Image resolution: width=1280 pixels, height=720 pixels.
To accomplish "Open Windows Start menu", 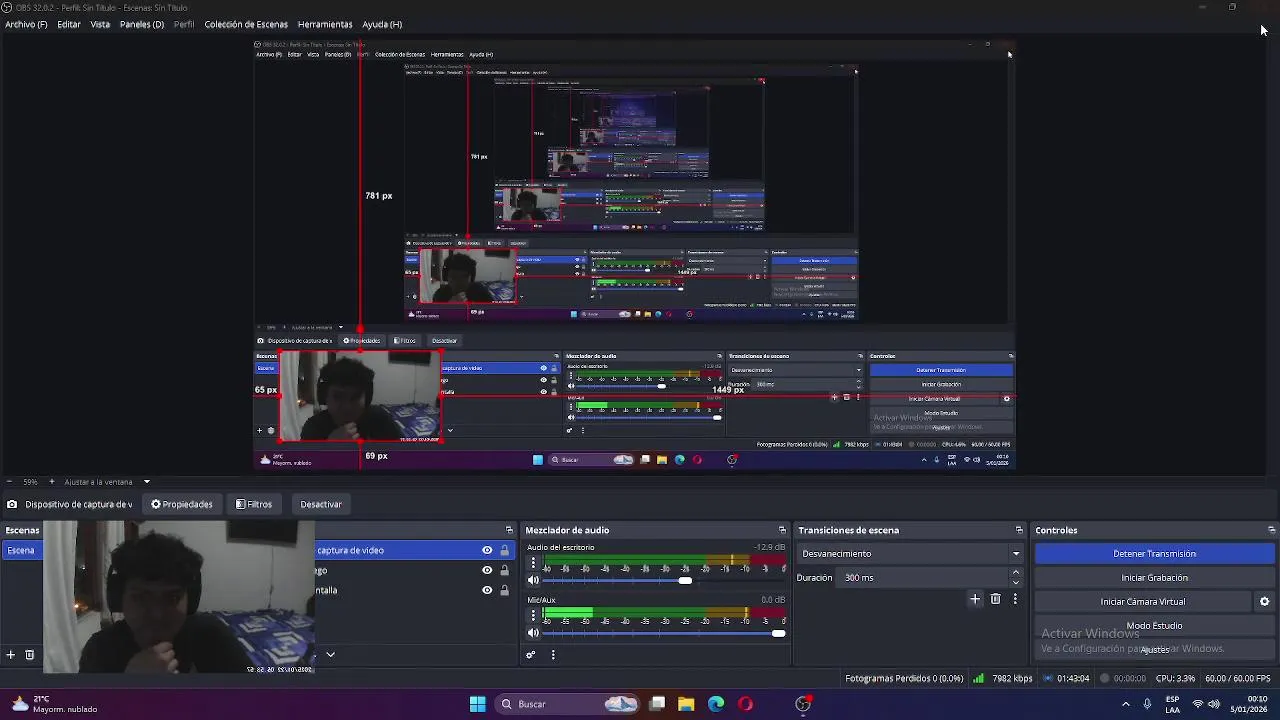I will [478, 704].
